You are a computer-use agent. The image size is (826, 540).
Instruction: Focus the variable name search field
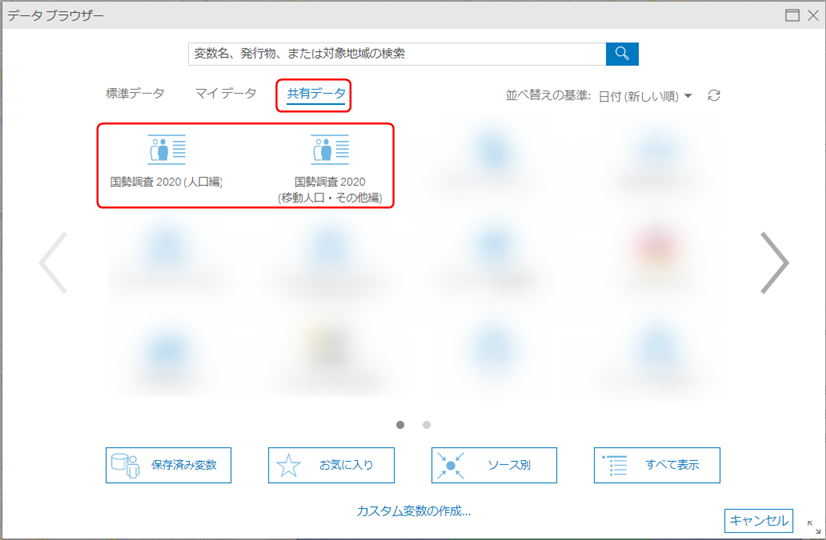click(397, 54)
